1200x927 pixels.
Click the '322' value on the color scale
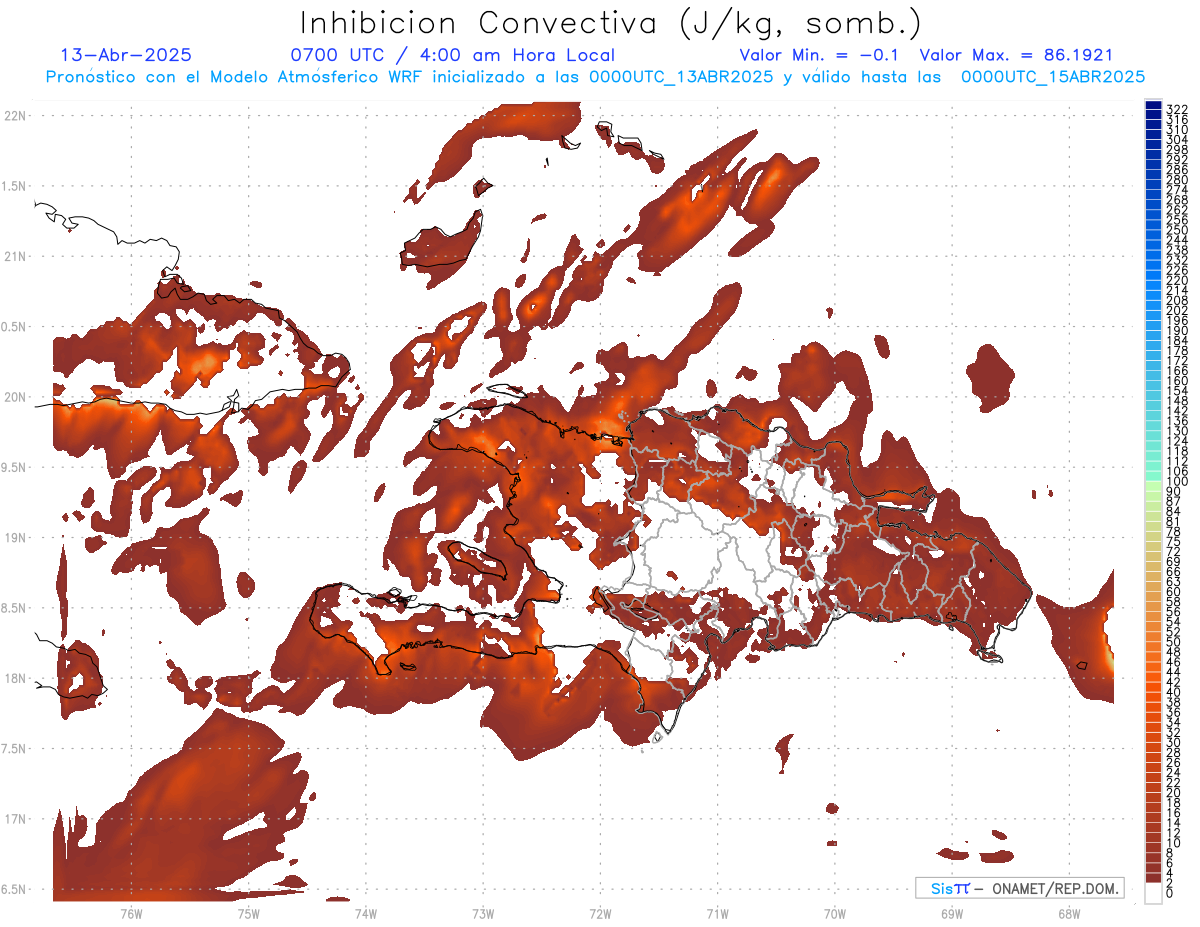pyautogui.click(x=1177, y=109)
